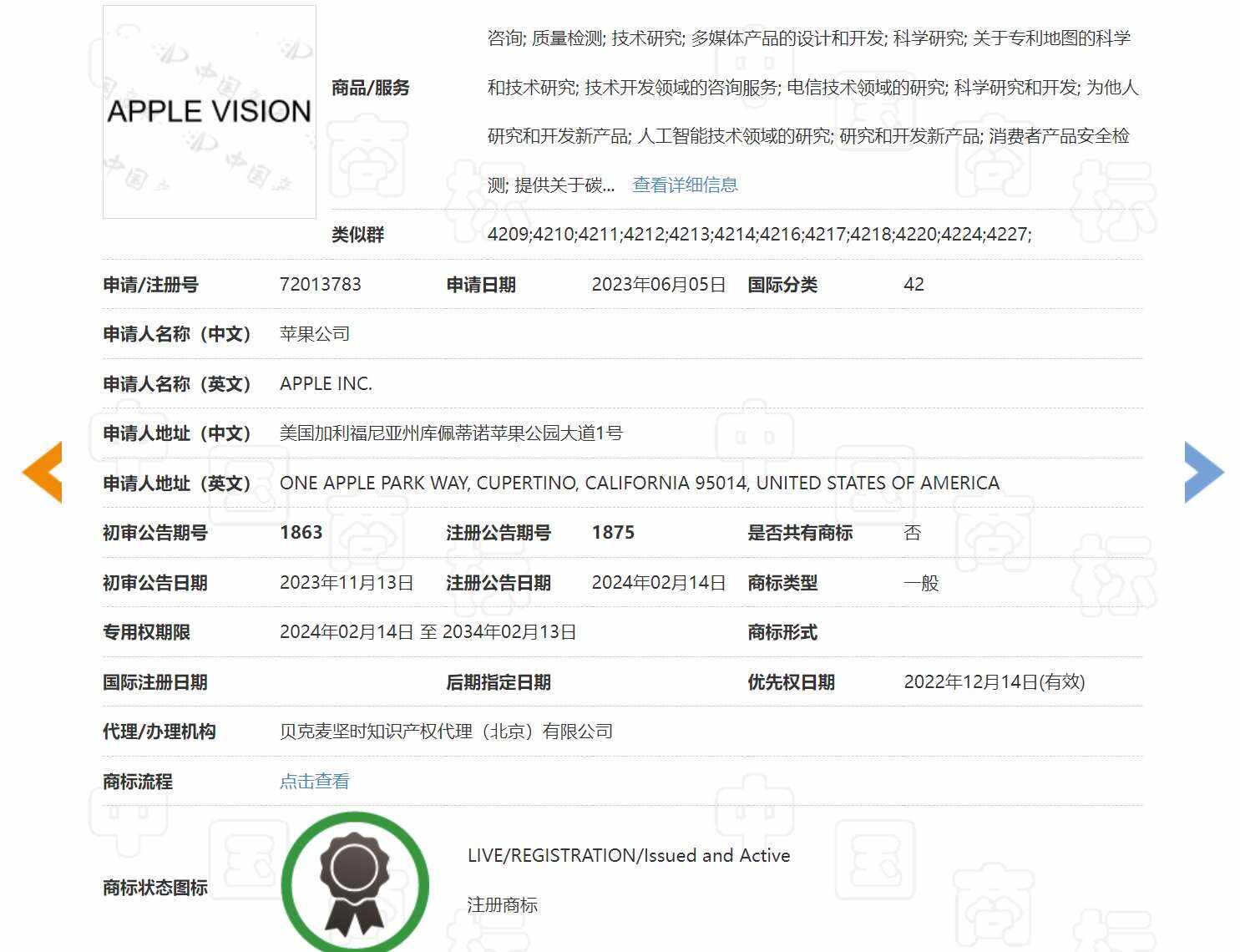The height and width of the screenshot is (952, 1240).
Task: Click 点击查看 link for trademark process
Action: [x=314, y=782]
